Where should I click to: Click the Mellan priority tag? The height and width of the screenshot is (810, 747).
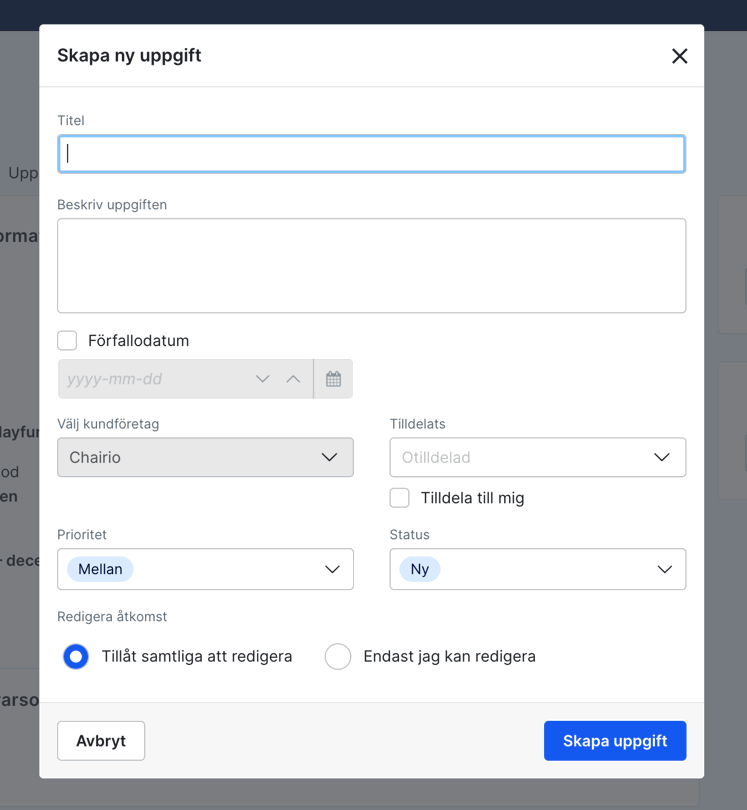(100, 569)
